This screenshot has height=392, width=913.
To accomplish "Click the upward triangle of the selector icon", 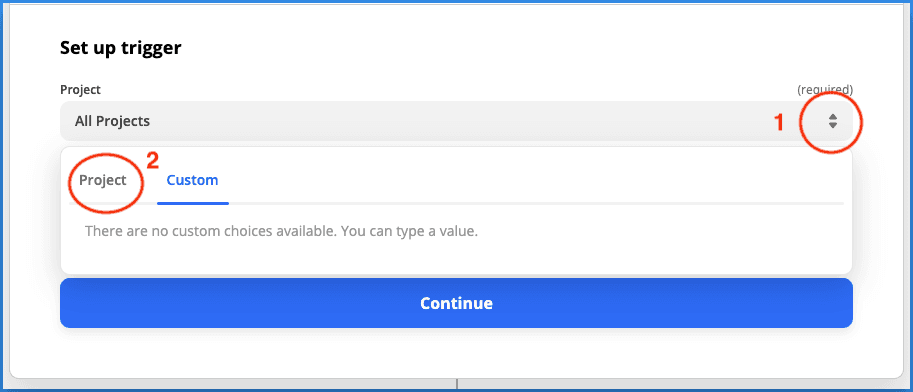I will (x=833, y=117).
